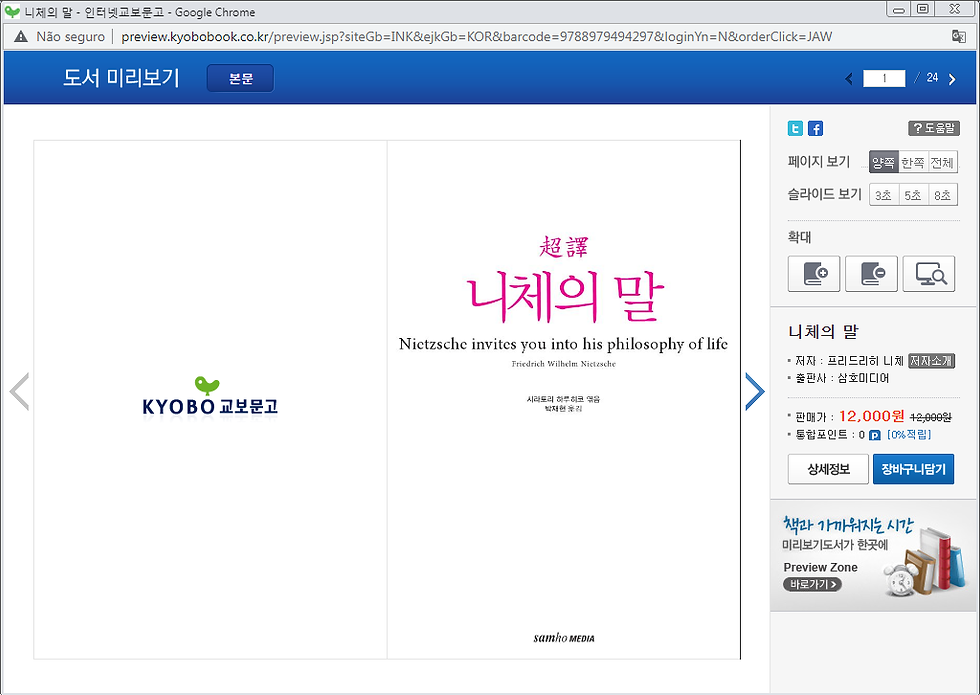This screenshot has width=980, height=695.
Task: Select 양쪽 two-page view
Action: 883,162
